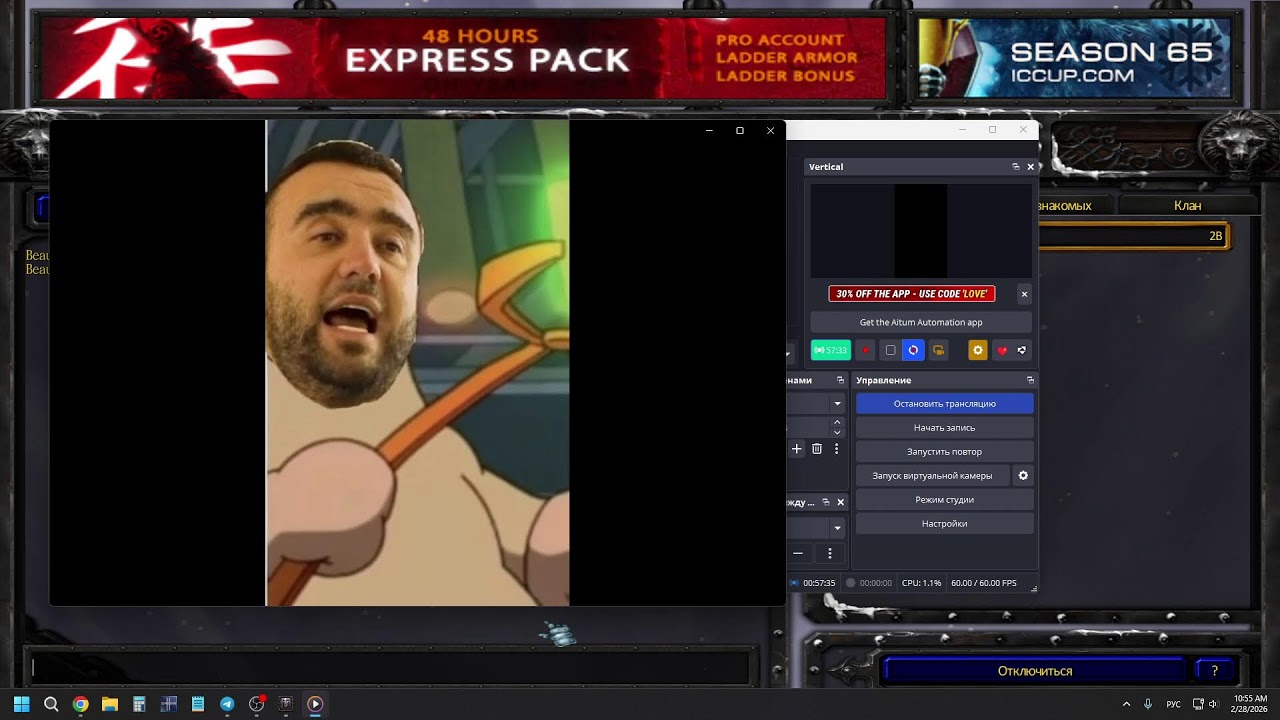Open the Season 65 ICCUP.COM banner
The image size is (1280, 720).
point(1075,58)
